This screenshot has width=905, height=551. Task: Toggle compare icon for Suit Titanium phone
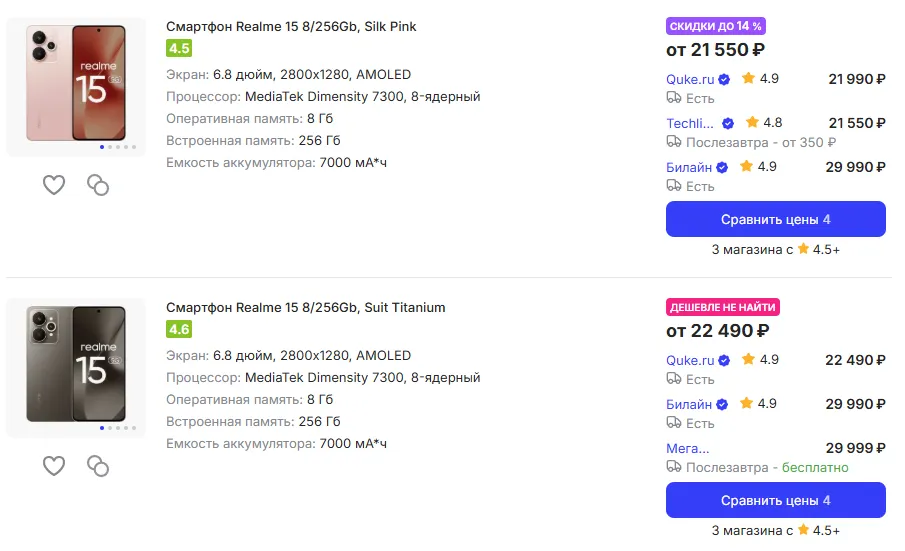pos(98,465)
